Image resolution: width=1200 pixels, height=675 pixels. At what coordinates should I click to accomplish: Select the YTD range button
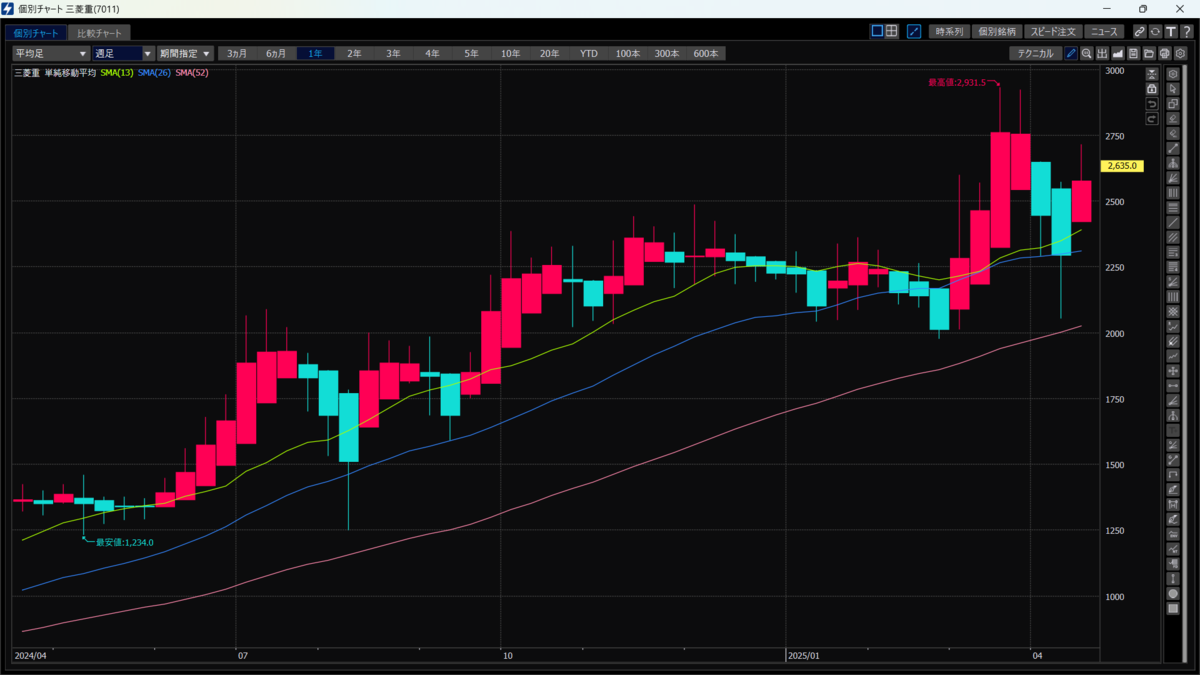pyautogui.click(x=589, y=53)
